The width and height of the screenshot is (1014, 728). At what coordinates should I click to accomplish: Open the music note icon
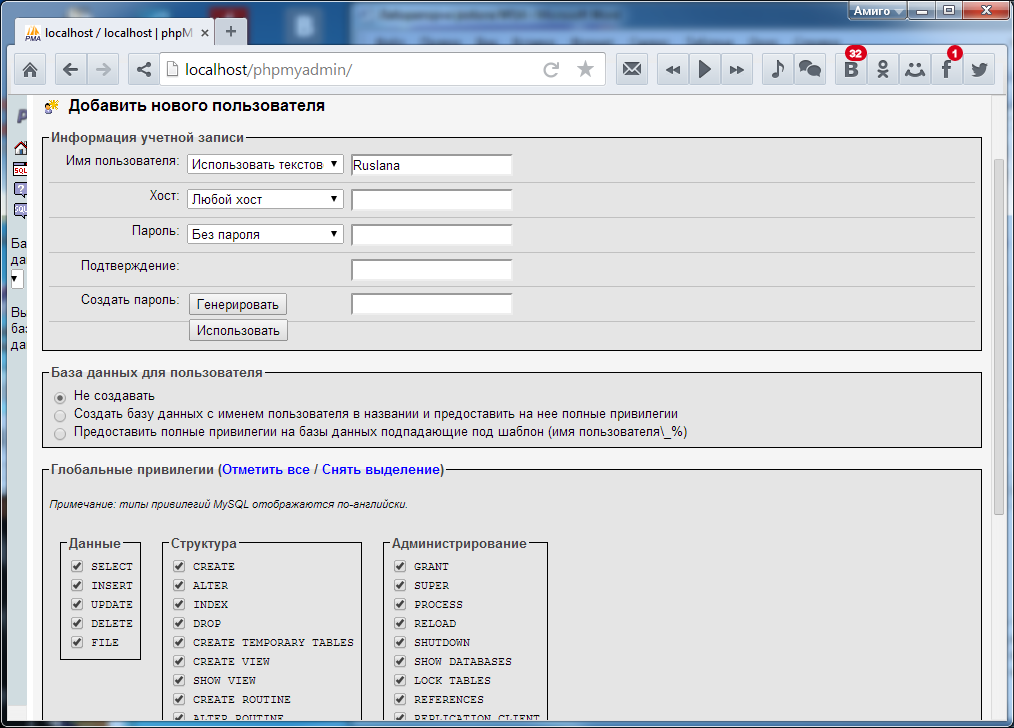pyautogui.click(x=777, y=70)
